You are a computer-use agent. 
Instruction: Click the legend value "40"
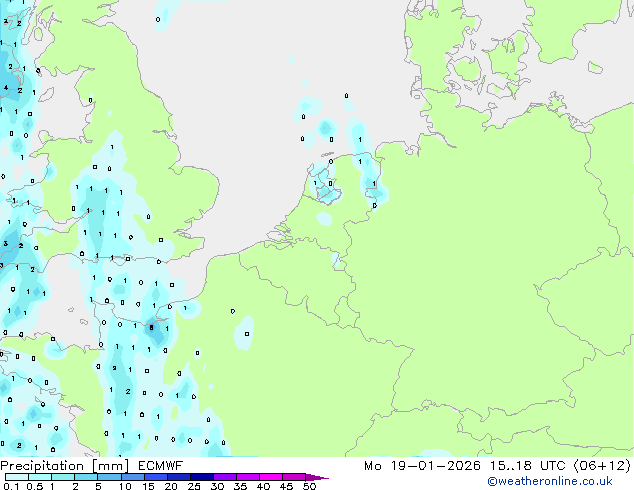pyautogui.click(x=263, y=486)
